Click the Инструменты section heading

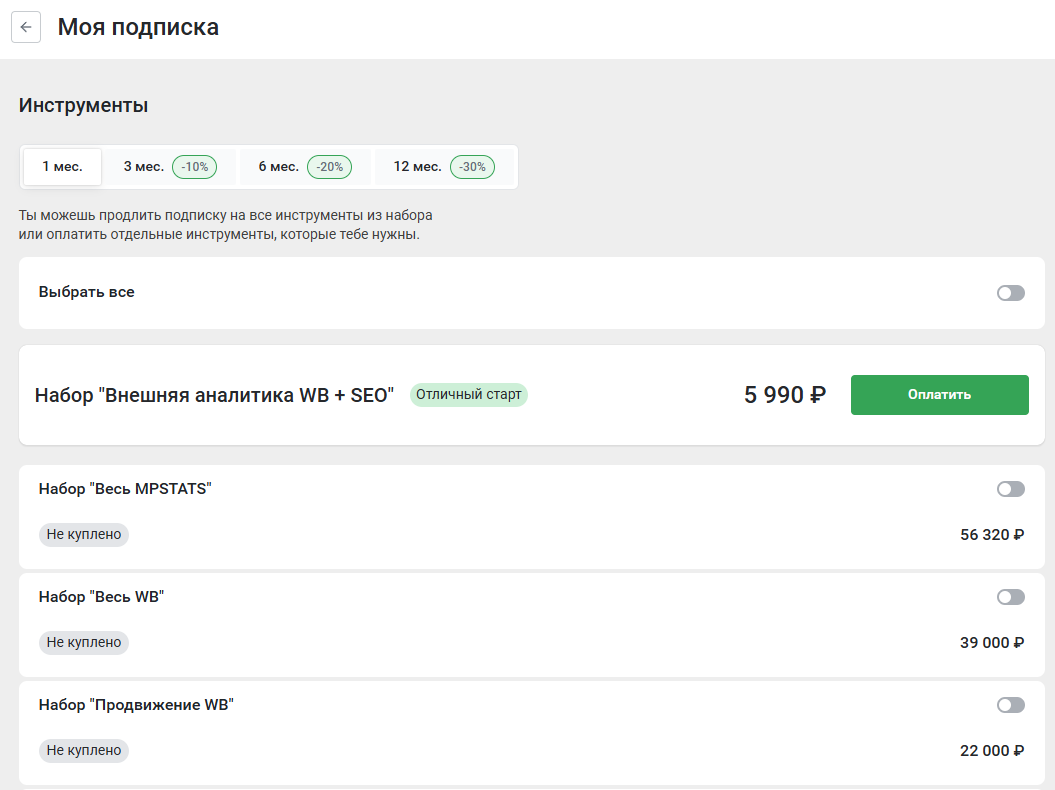pos(83,106)
